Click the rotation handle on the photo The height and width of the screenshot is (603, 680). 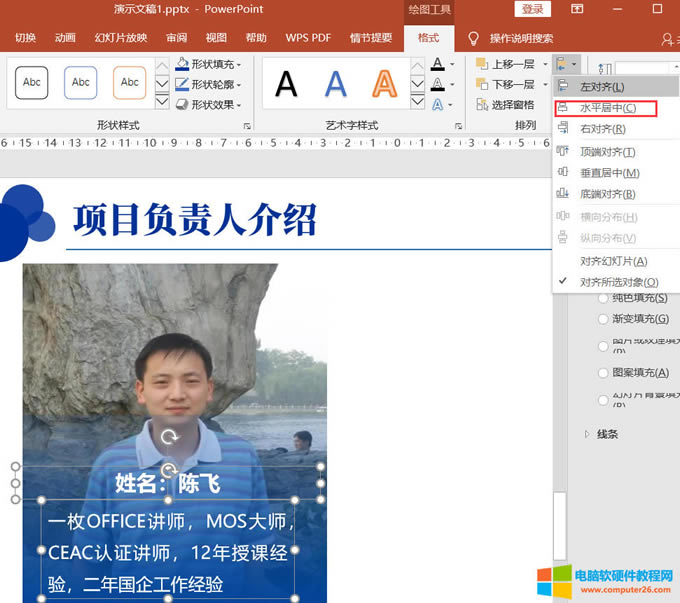[170, 437]
